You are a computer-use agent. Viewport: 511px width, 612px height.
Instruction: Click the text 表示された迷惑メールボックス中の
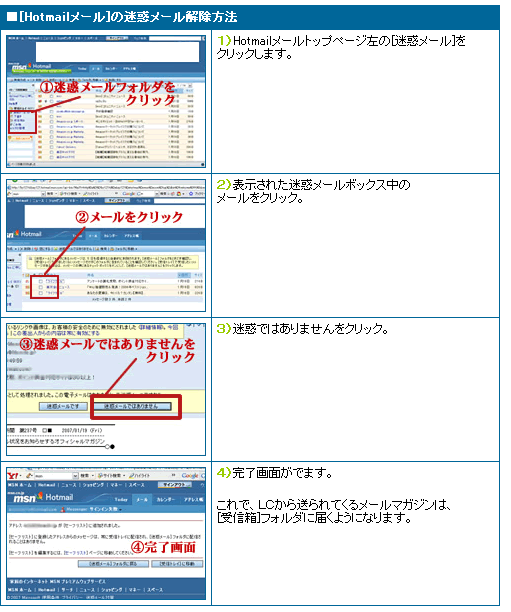point(321,185)
